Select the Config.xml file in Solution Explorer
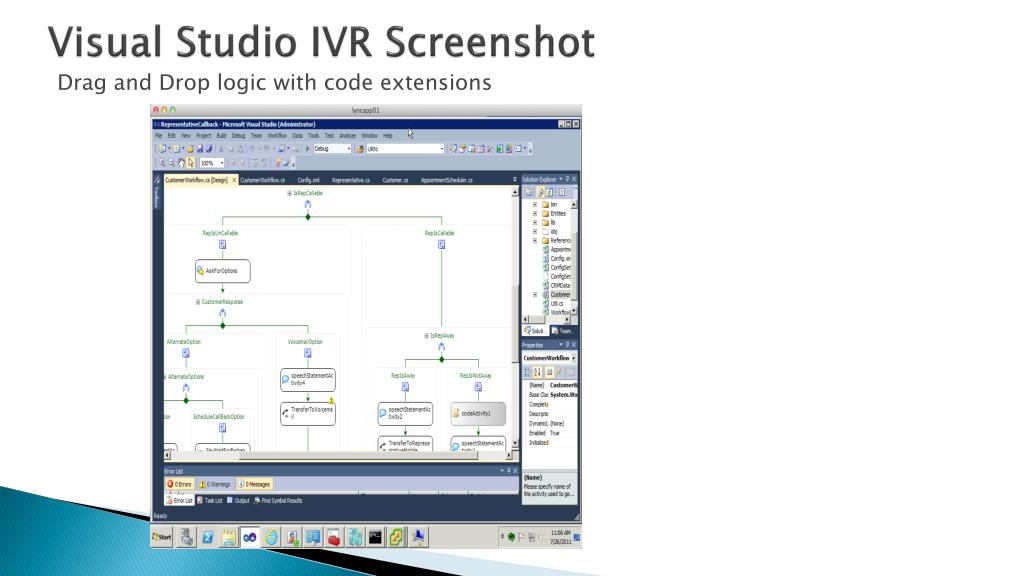This screenshot has width=1024, height=576. click(x=556, y=259)
